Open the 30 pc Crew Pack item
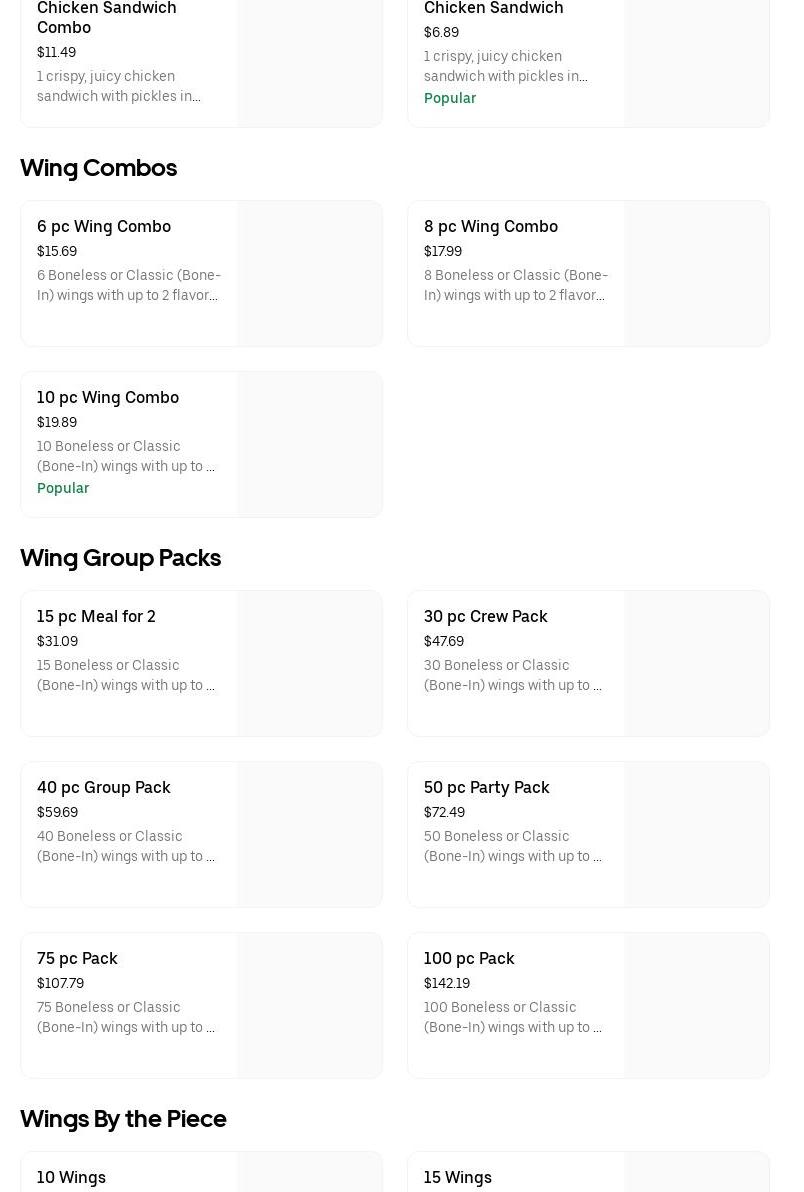Image resolution: width=804 pixels, height=1192 pixels. coord(485,617)
